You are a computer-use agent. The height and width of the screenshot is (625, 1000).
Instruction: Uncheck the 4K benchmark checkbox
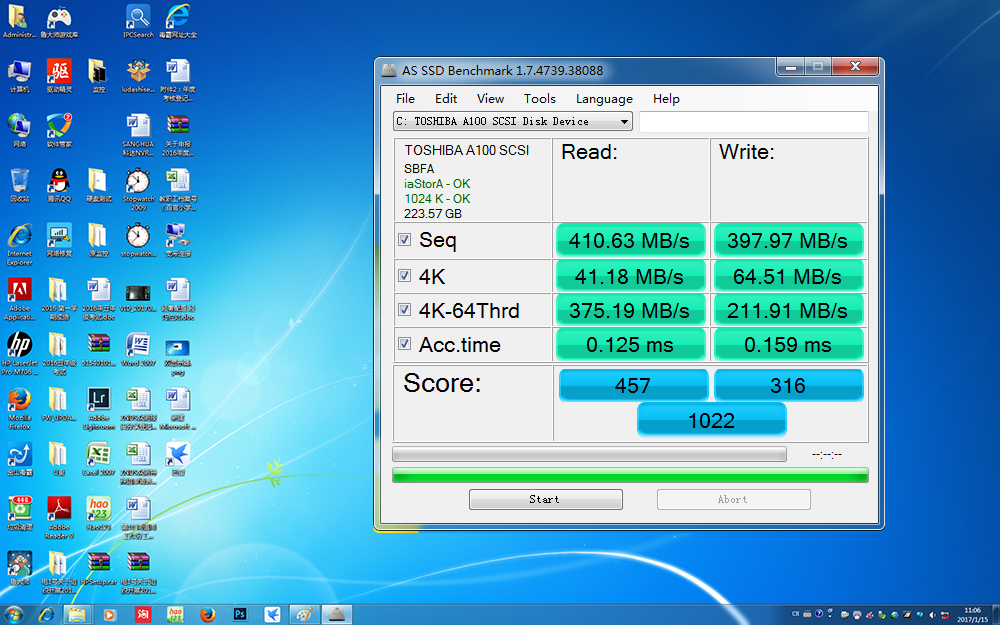coord(404,276)
